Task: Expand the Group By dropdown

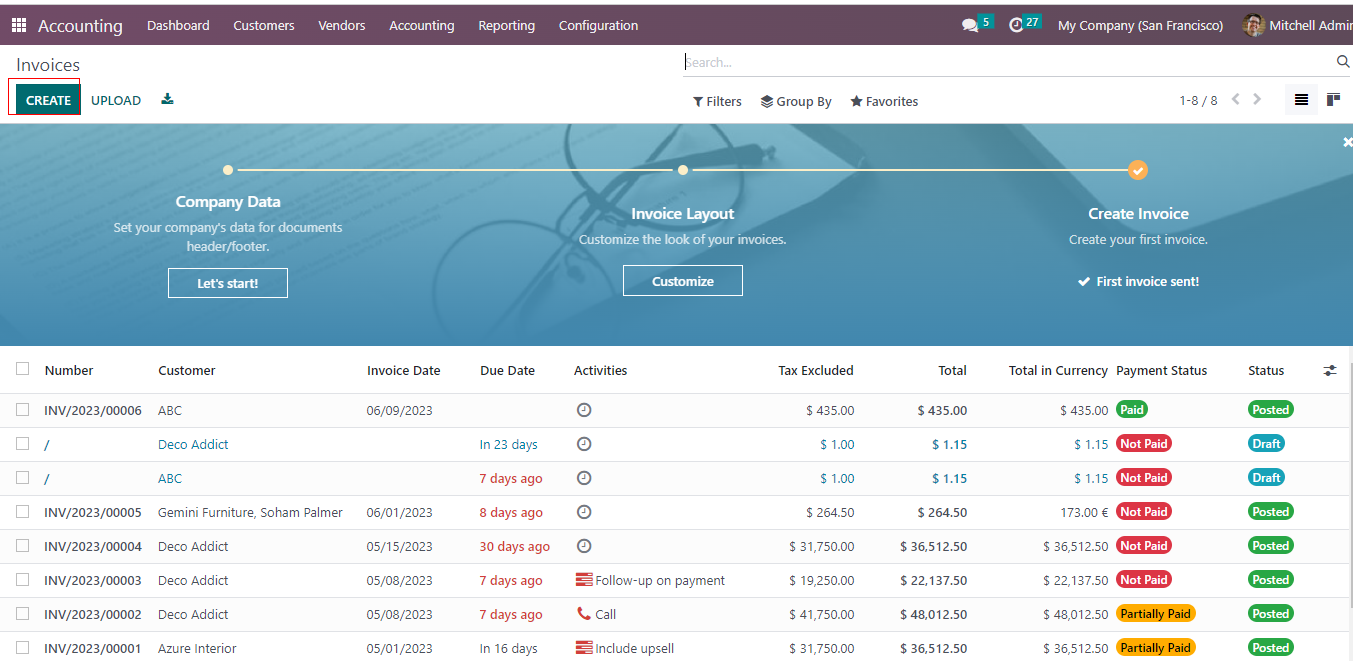Action: tap(796, 101)
